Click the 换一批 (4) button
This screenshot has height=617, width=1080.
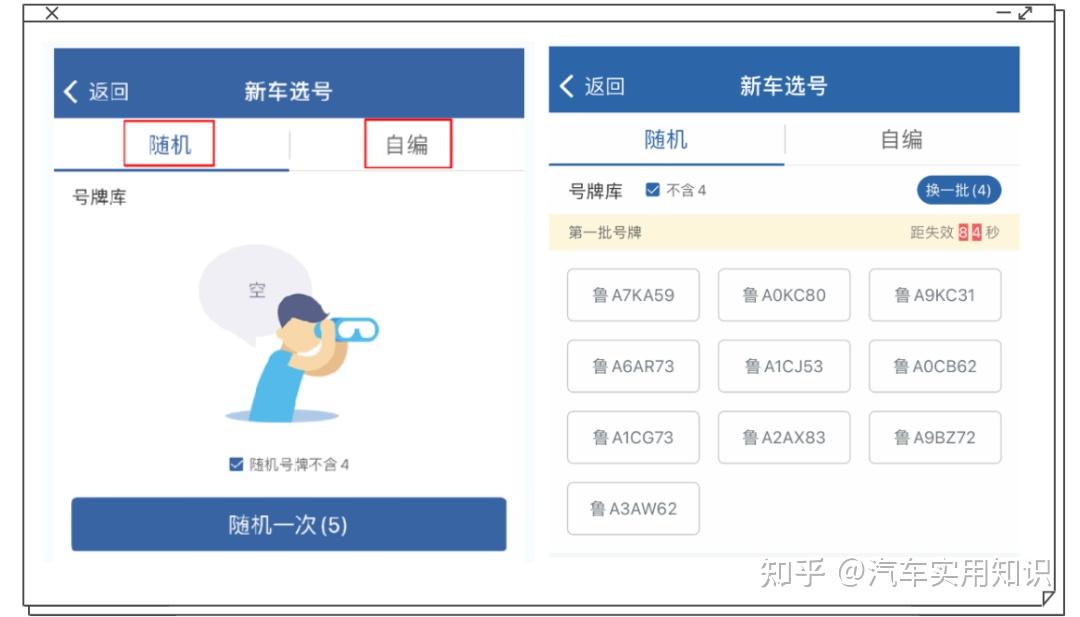tap(958, 190)
